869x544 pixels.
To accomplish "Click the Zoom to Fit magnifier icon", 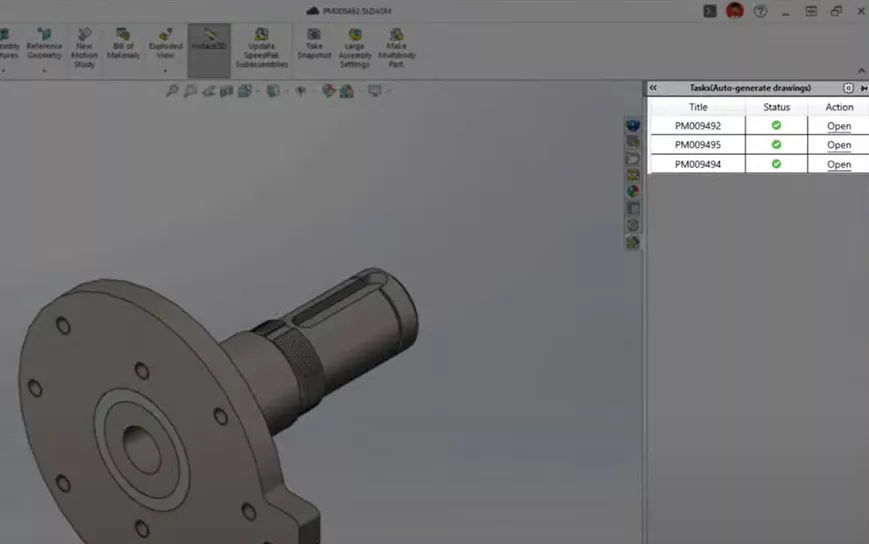I will pyautogui.click(x=172, y=91).
